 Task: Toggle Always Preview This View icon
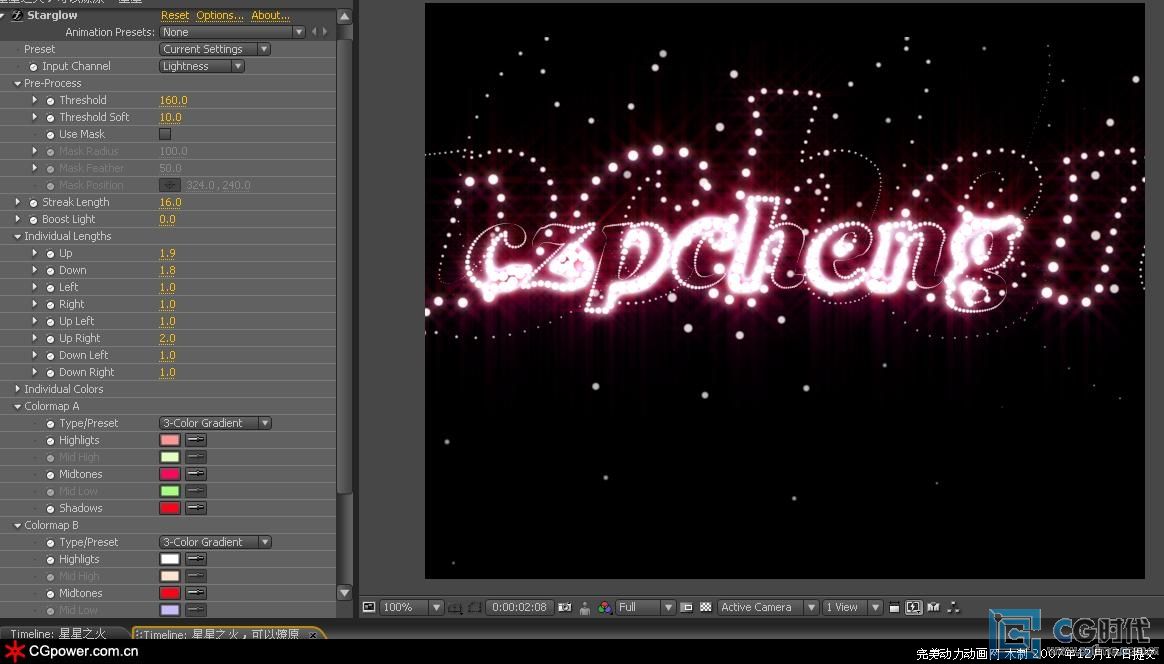coord(368,607)
